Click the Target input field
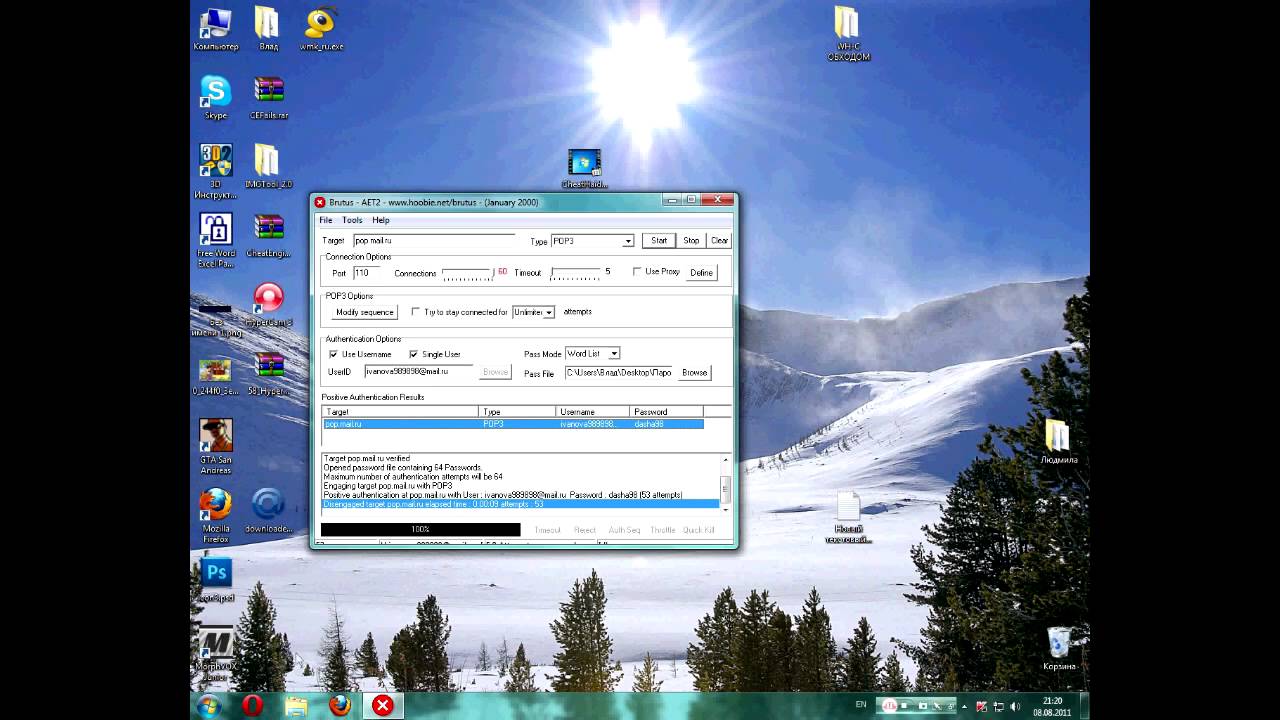 click(434, 241)
